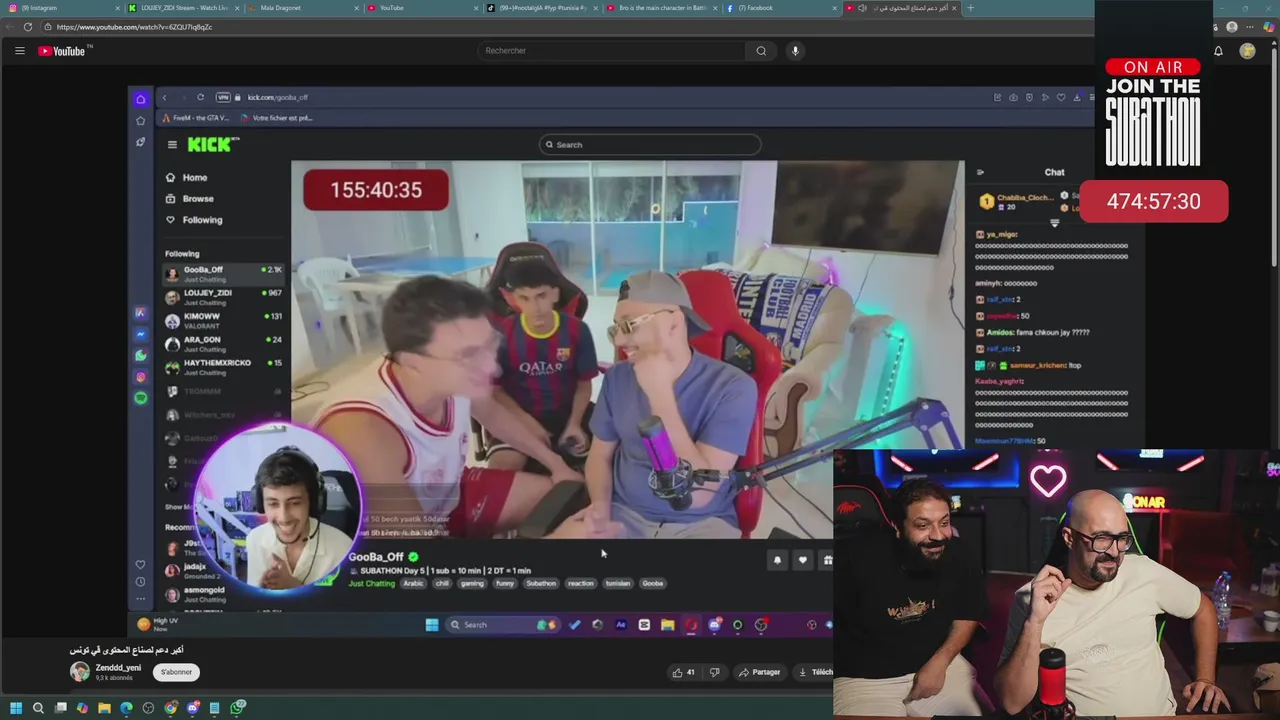
Task: Open Microsoft Edge from the taskbar
Action: pos(126,708)
